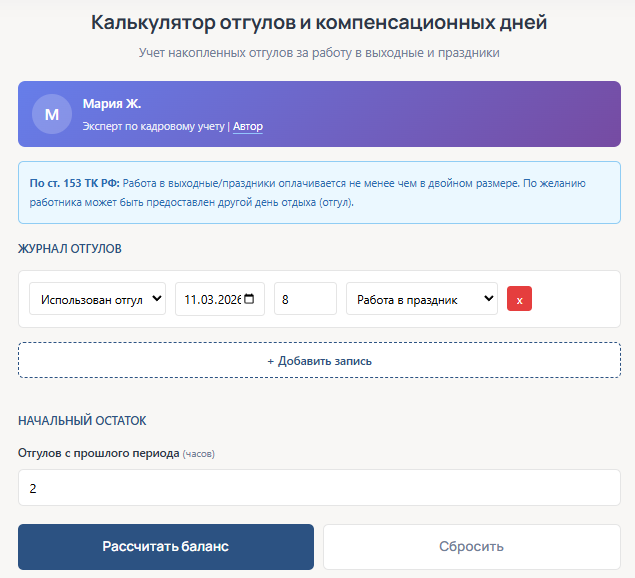This screenshot has width=635, height=578.
Task: Reset the form with "Сбросить"
Action: pos(471,546)
